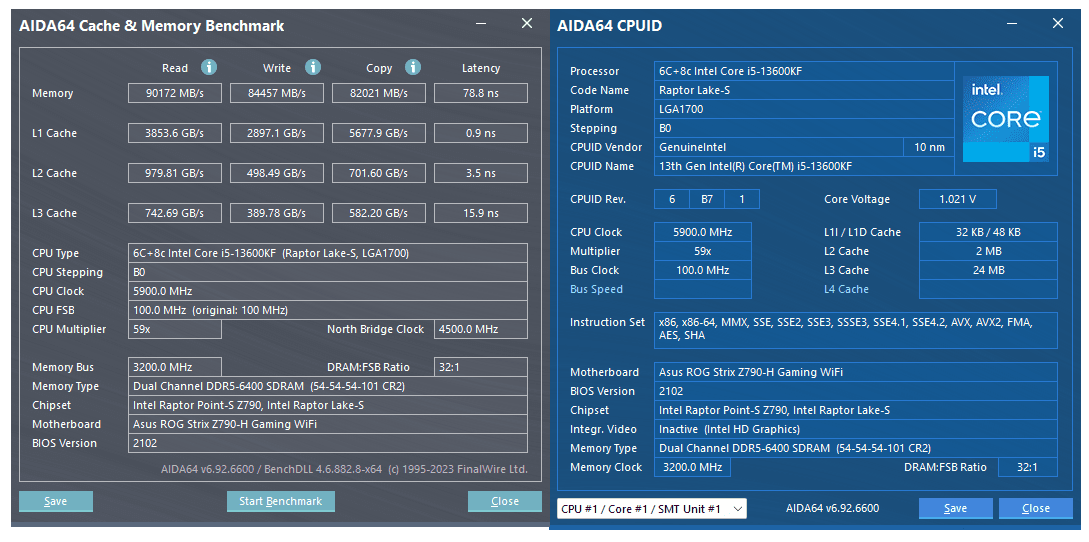Image resolution: width=1089 pixels, height=542 pixels.
Task: Click the L3 Cache Write 389.78 GB/s field
Action: click(x=277, y=213)
